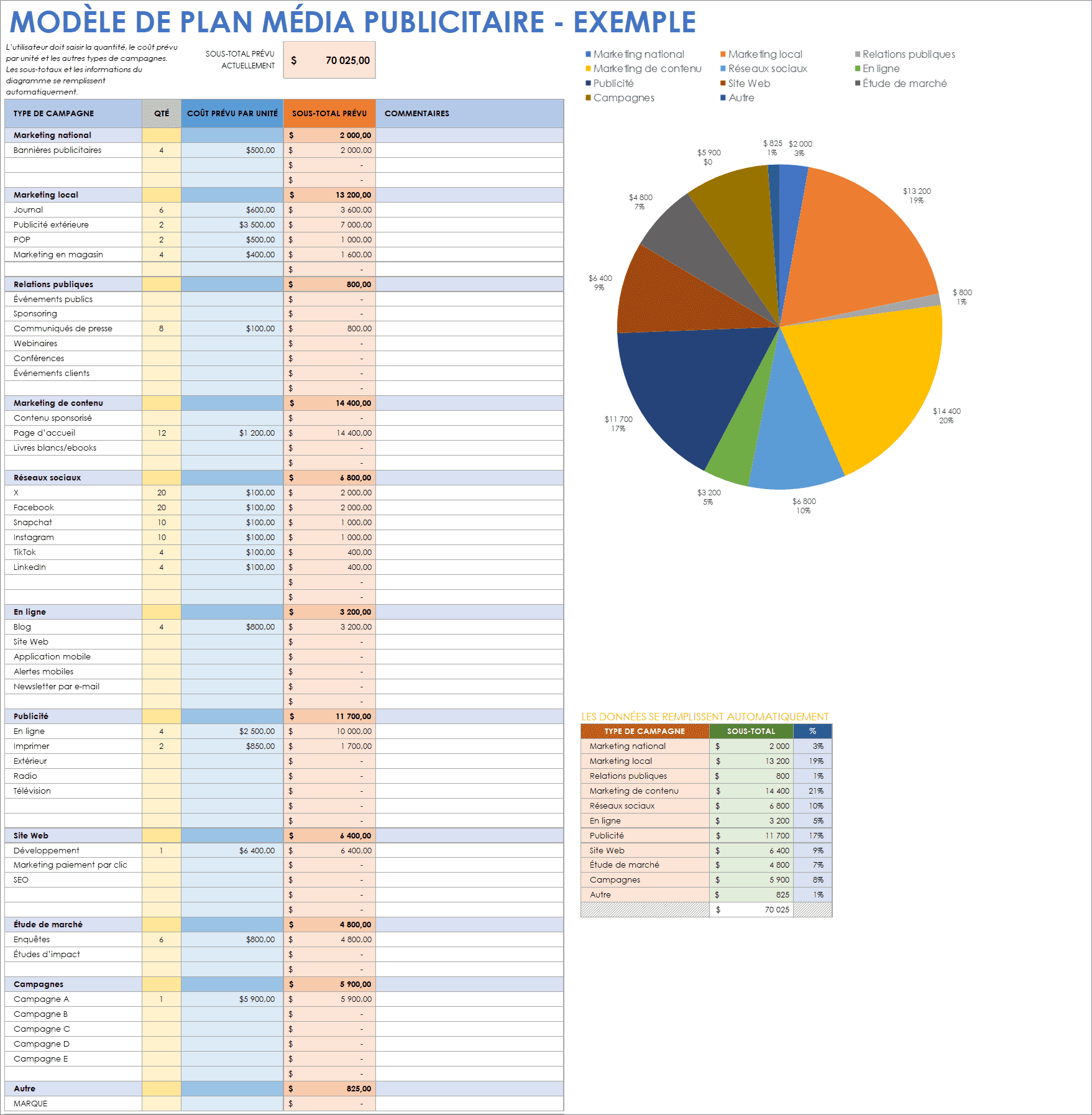Click the Relations publiques legend color swatch
1092x1115 pixels.
tap(858, 54)
